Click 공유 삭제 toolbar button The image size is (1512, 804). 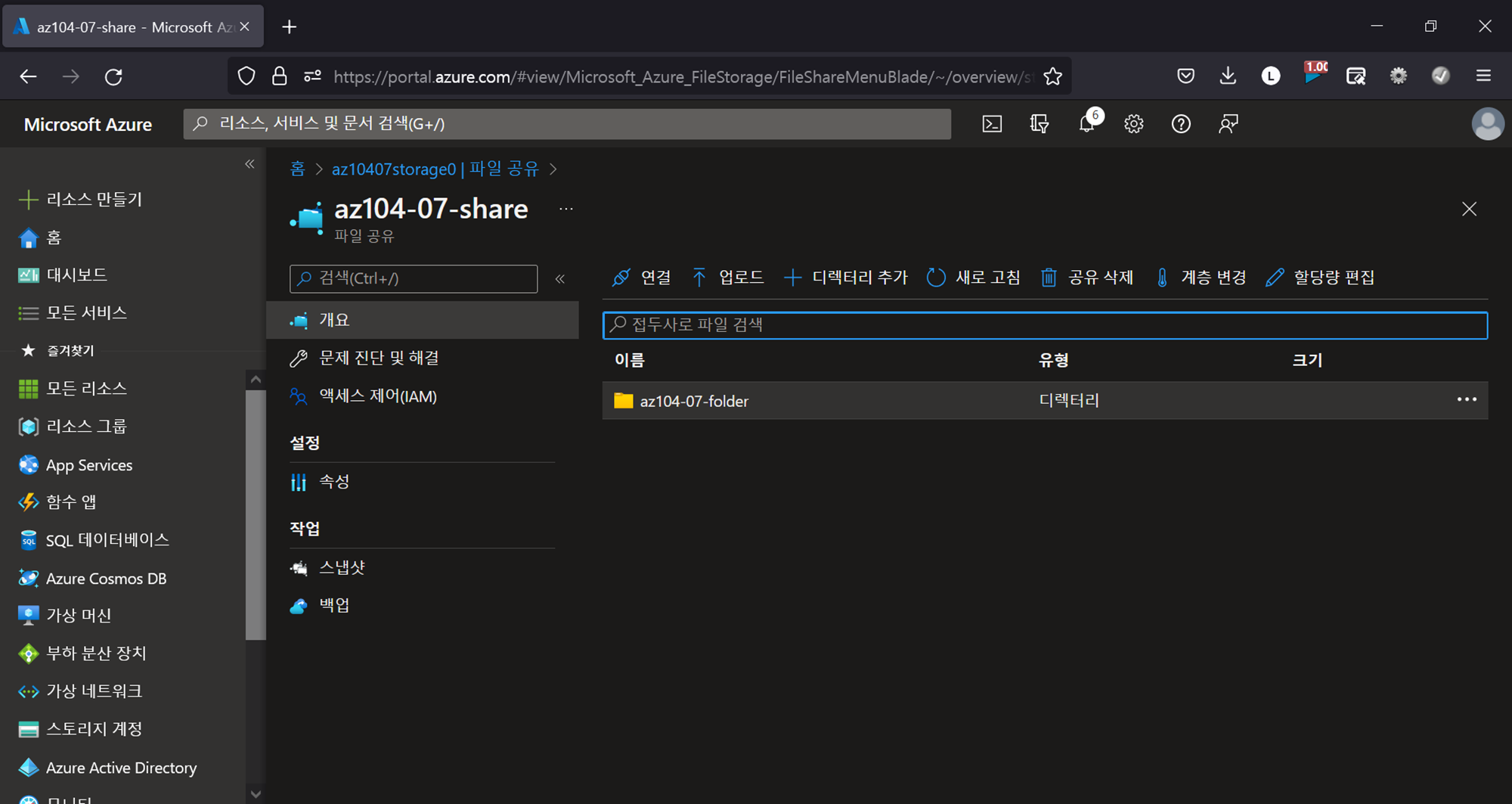point(1086,278)
